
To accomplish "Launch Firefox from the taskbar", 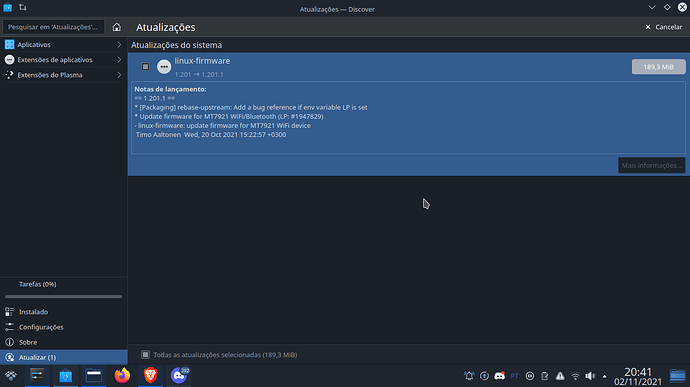I will 122,376.
